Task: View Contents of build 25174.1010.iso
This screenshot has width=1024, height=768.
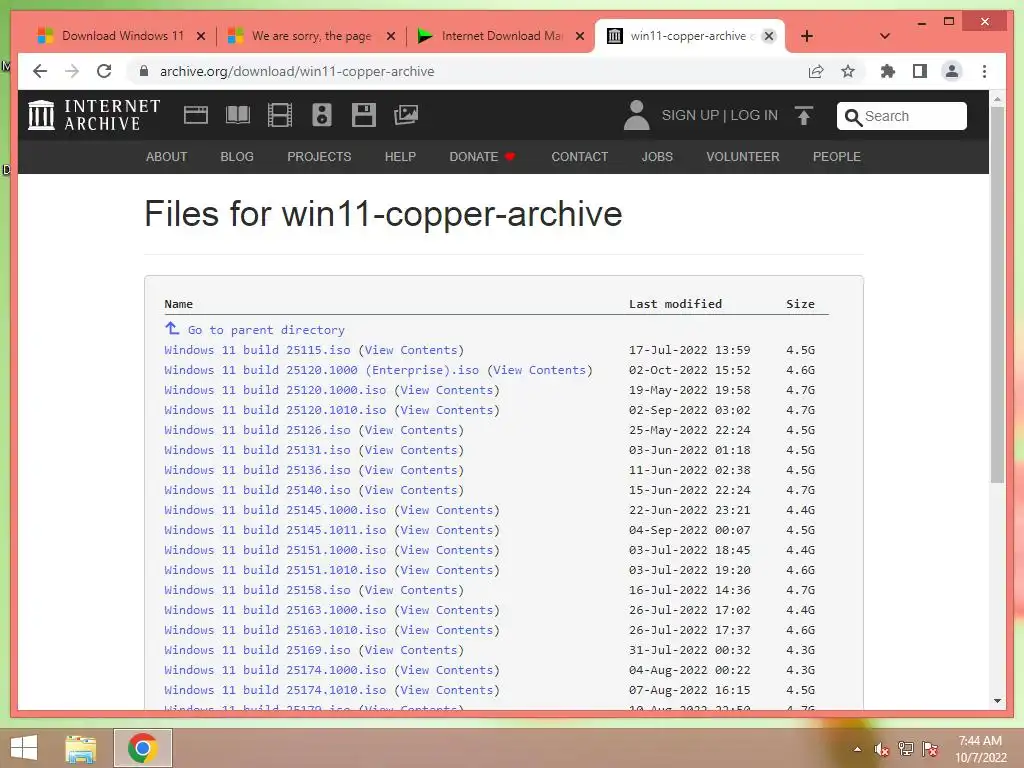Action: [447, 690]
